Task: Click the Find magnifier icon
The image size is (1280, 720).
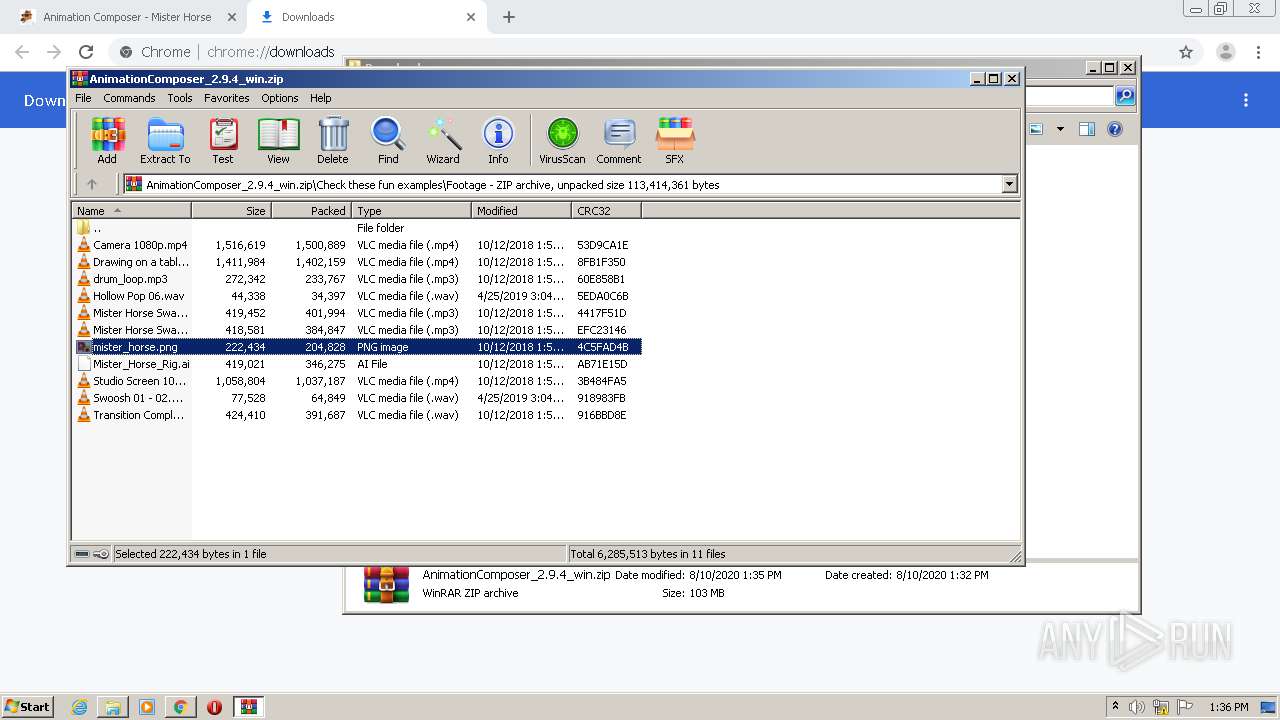Action: [x=388, y=140]
